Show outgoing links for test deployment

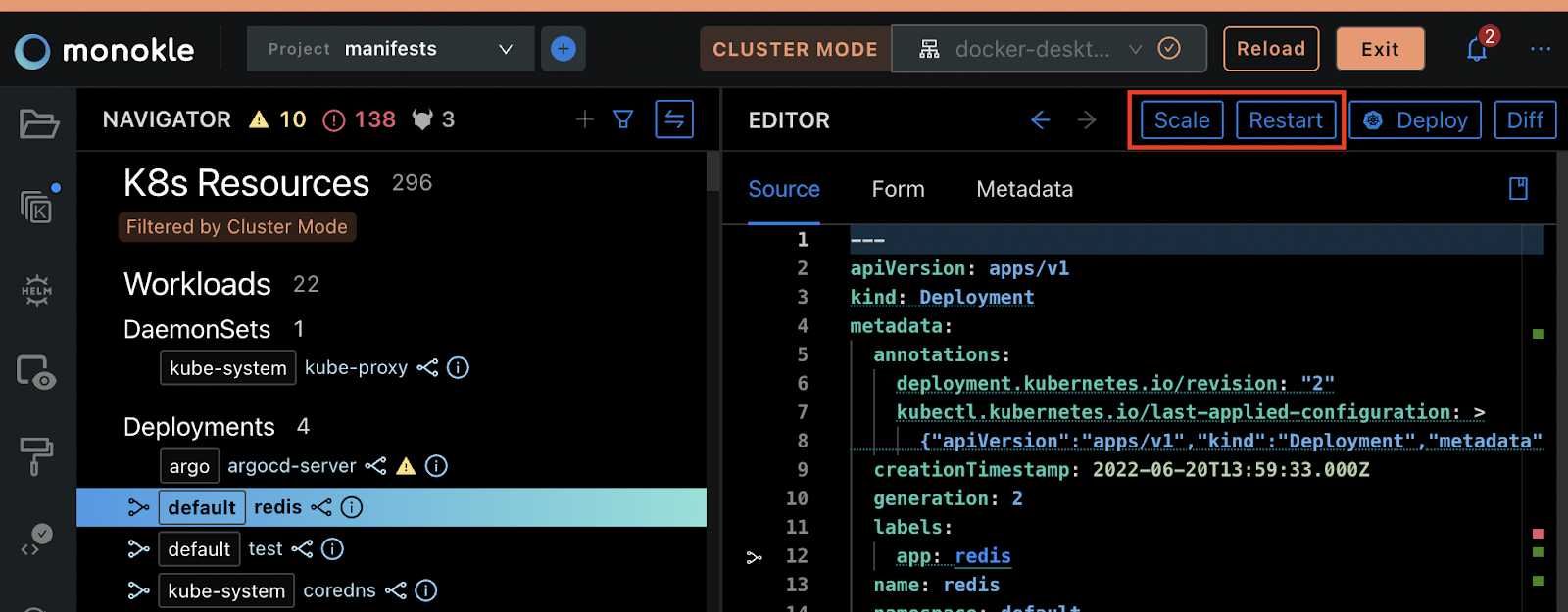[302, 549]
